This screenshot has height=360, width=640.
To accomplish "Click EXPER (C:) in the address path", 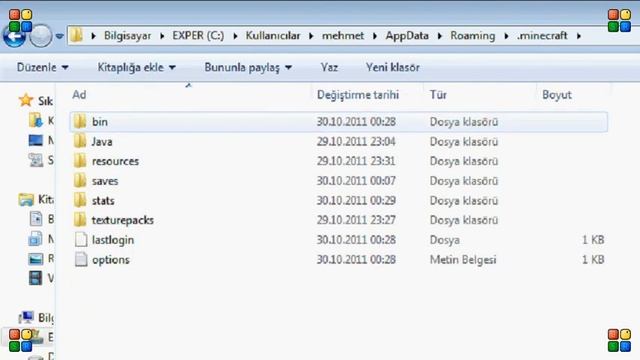I will pyautogui.click(x=198, y=36).
